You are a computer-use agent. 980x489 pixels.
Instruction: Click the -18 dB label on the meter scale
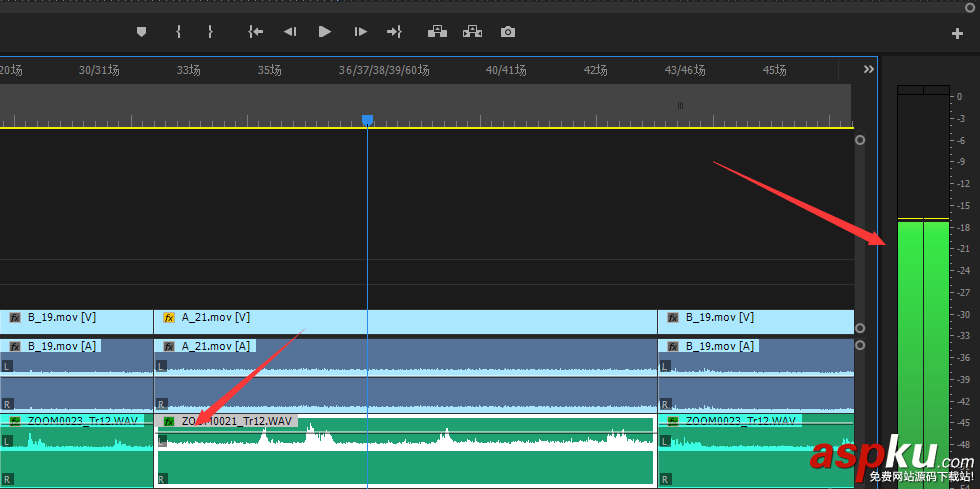(961, 227)
